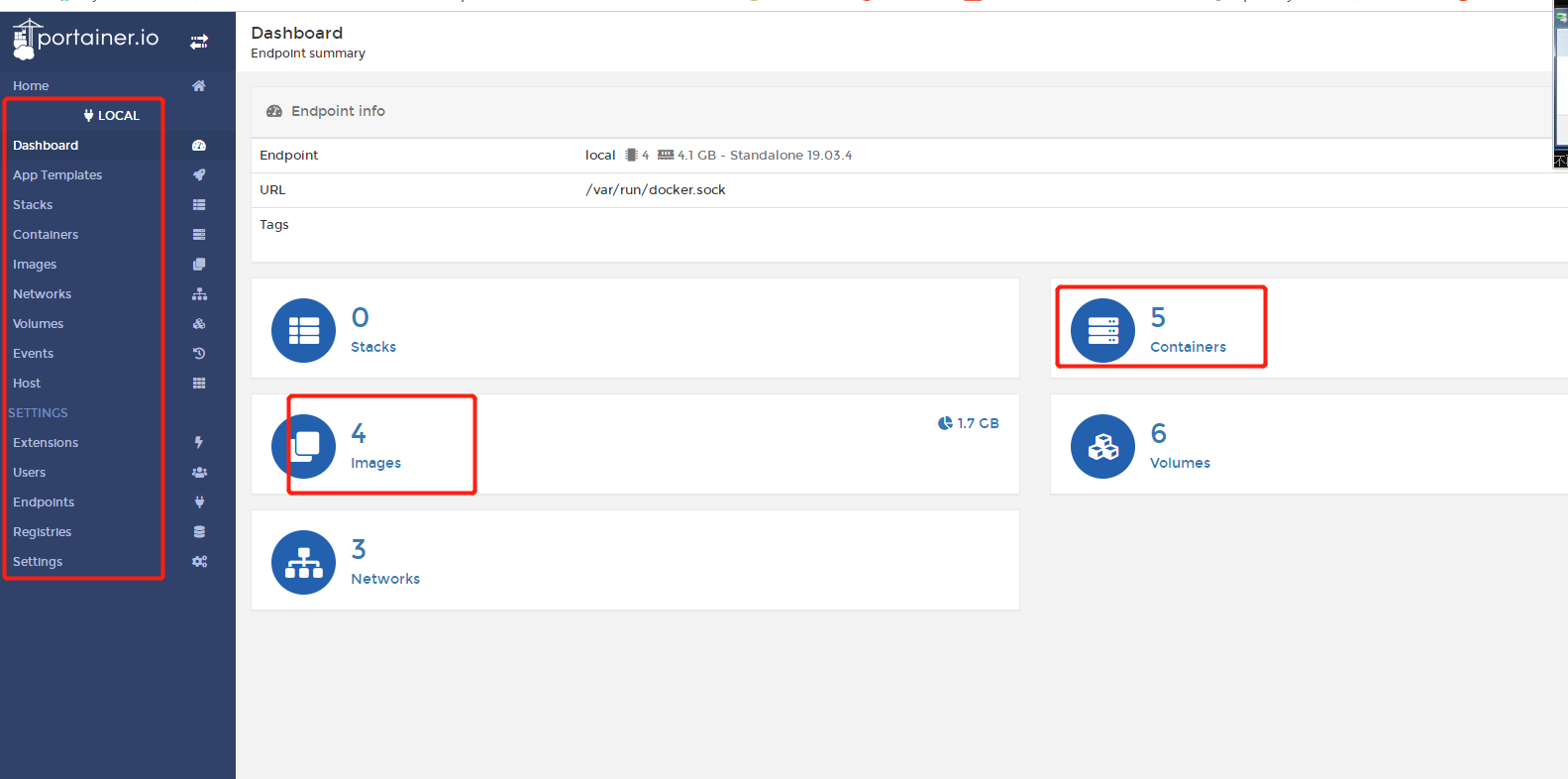Navigate to Networks in the sidebar
This screenshot has height=779, width=1568.
coord(43,294)
